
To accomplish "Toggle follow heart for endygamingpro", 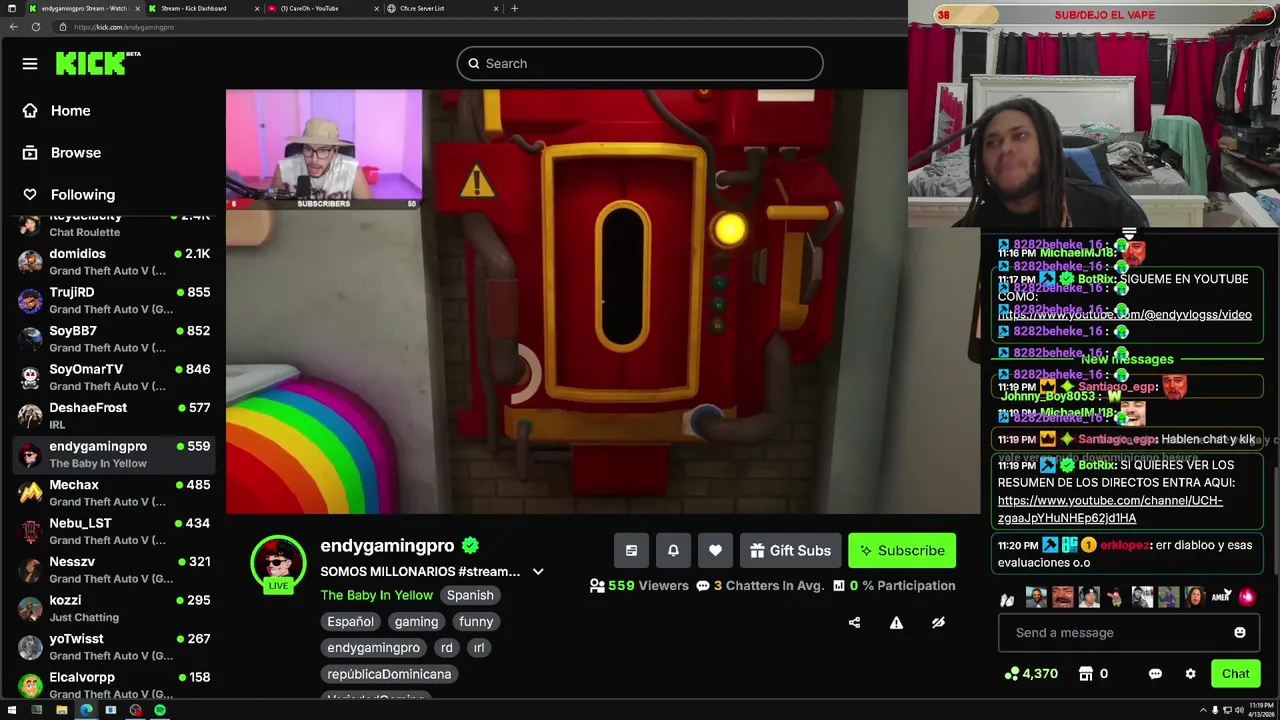I will 715,551.
